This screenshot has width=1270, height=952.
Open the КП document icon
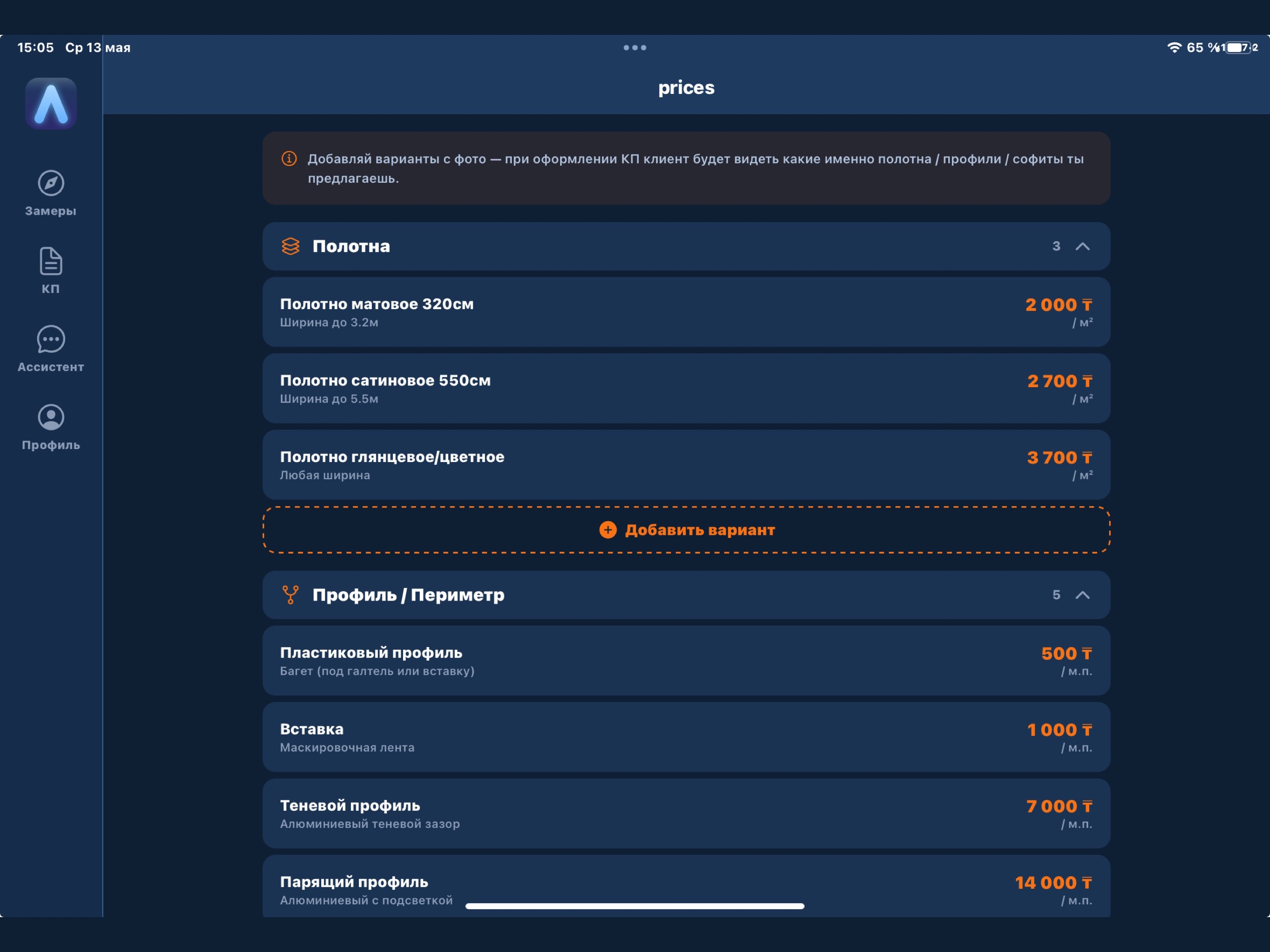[x=51, y=261]
